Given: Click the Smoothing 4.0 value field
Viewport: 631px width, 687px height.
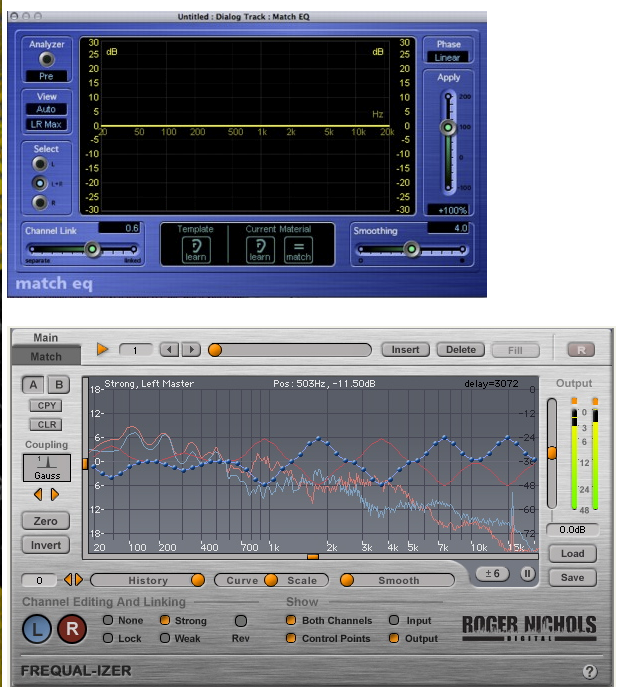Looking at the screenshot, I should (448, 228).
